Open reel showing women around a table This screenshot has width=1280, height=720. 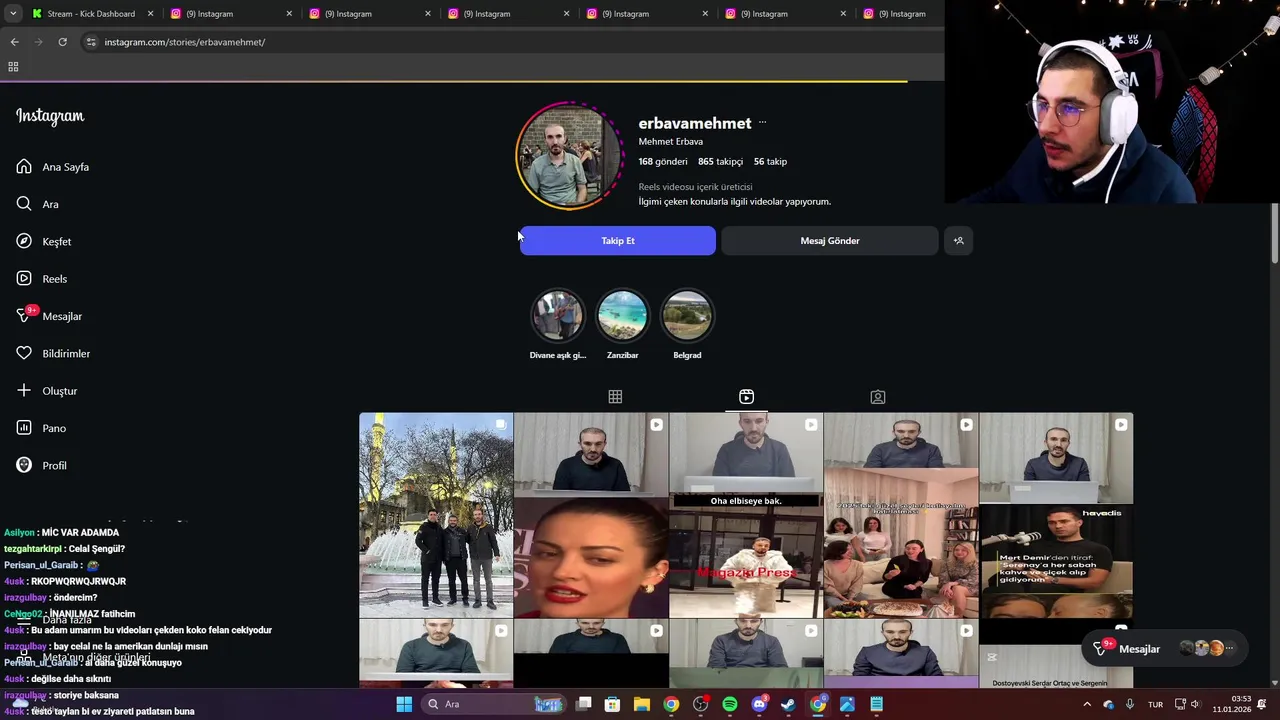click(x=901, y=515)
